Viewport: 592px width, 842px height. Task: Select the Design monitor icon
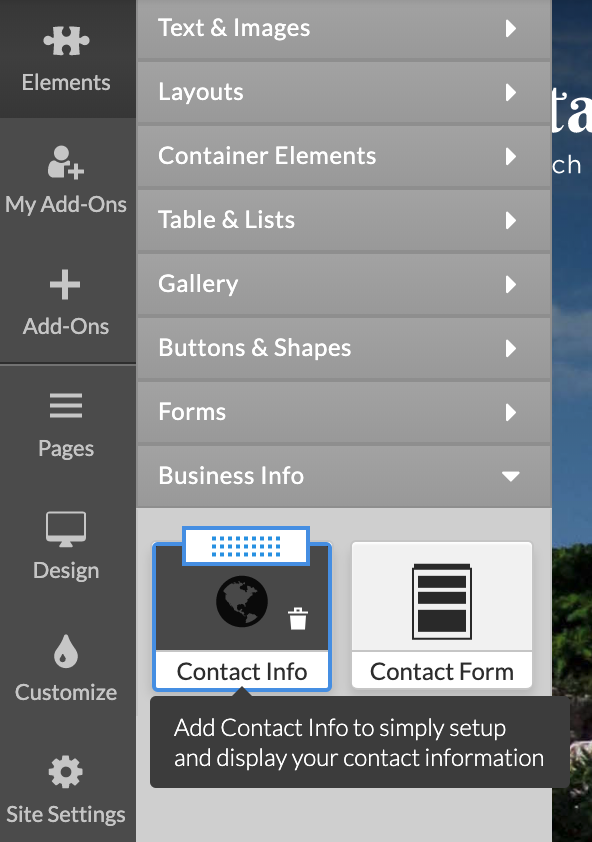click(66, 529)
